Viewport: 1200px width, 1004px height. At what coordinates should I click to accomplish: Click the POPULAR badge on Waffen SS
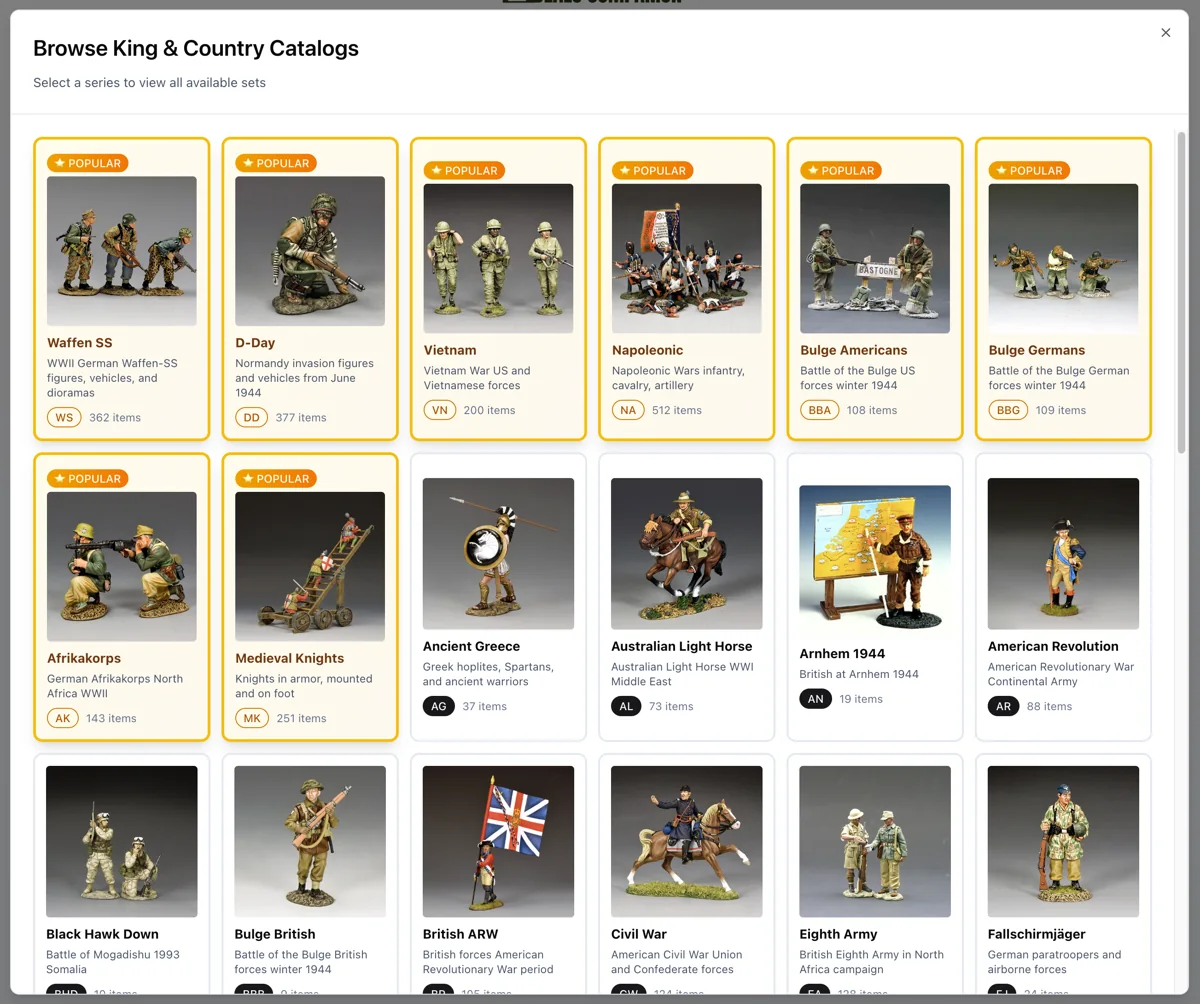click(x=87, y=163)
